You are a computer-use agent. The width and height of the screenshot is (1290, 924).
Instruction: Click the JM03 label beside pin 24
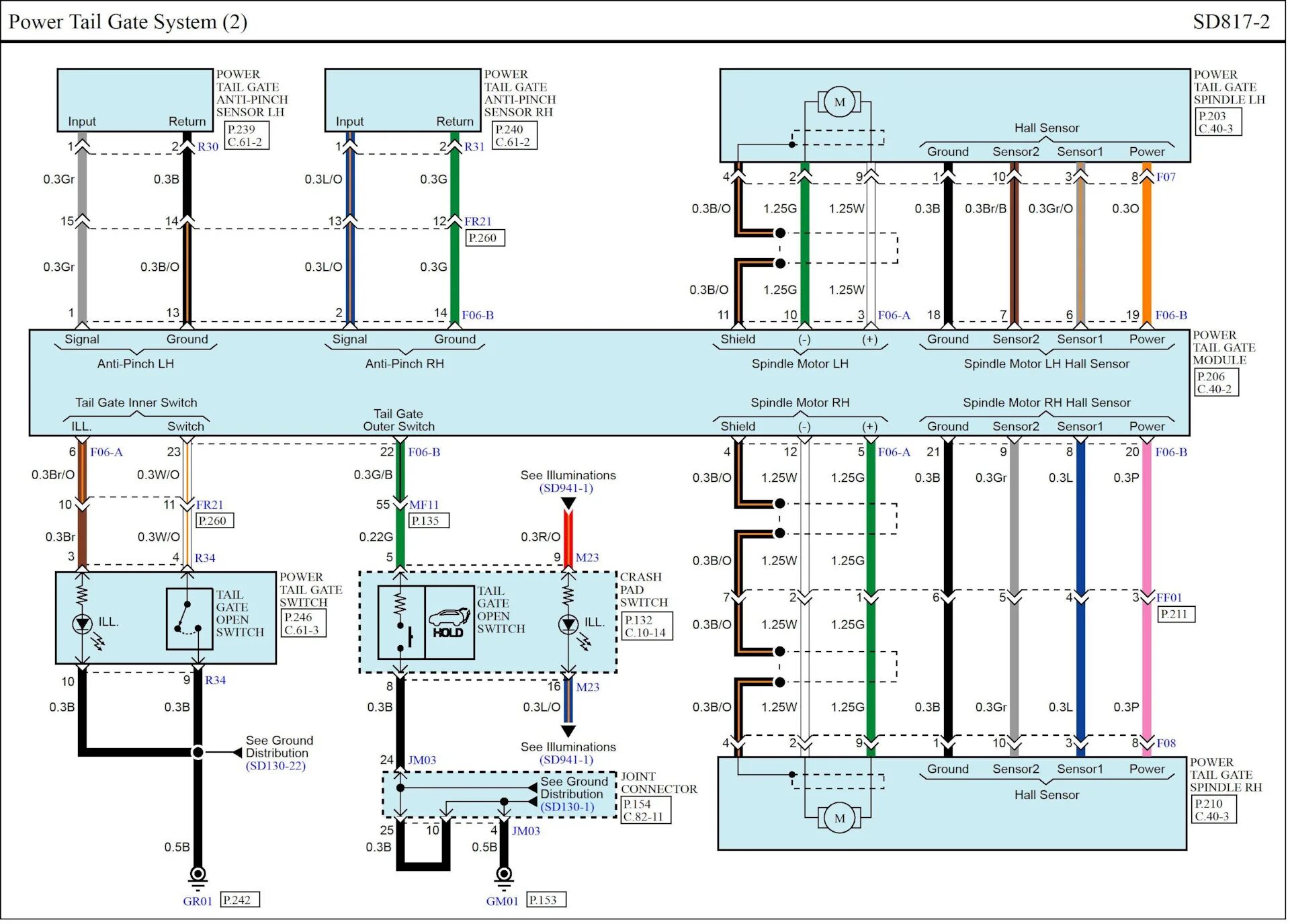422,760
